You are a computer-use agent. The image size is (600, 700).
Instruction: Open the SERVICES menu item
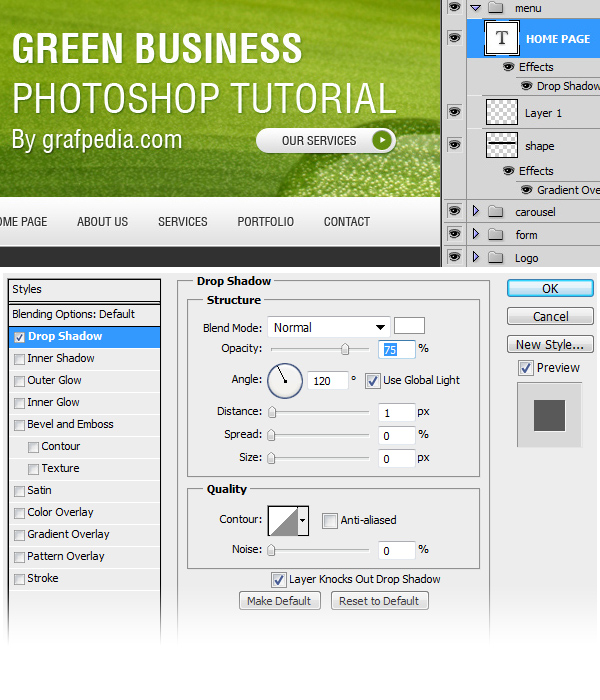click(183, 222)
